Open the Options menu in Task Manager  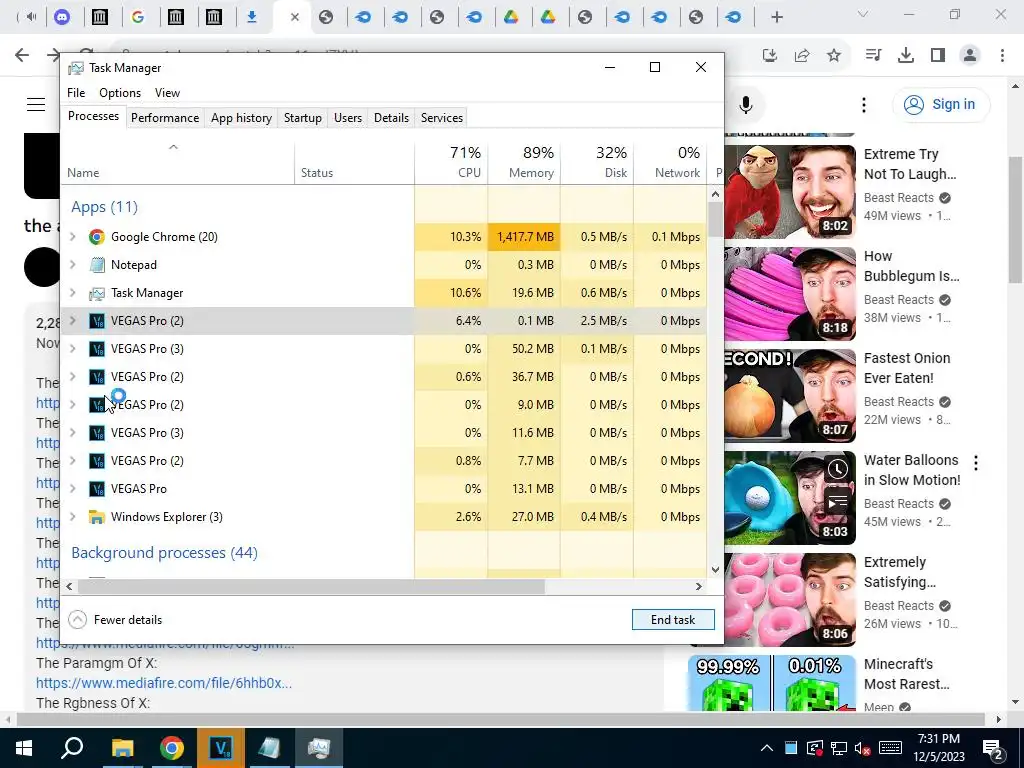[120, 93]
